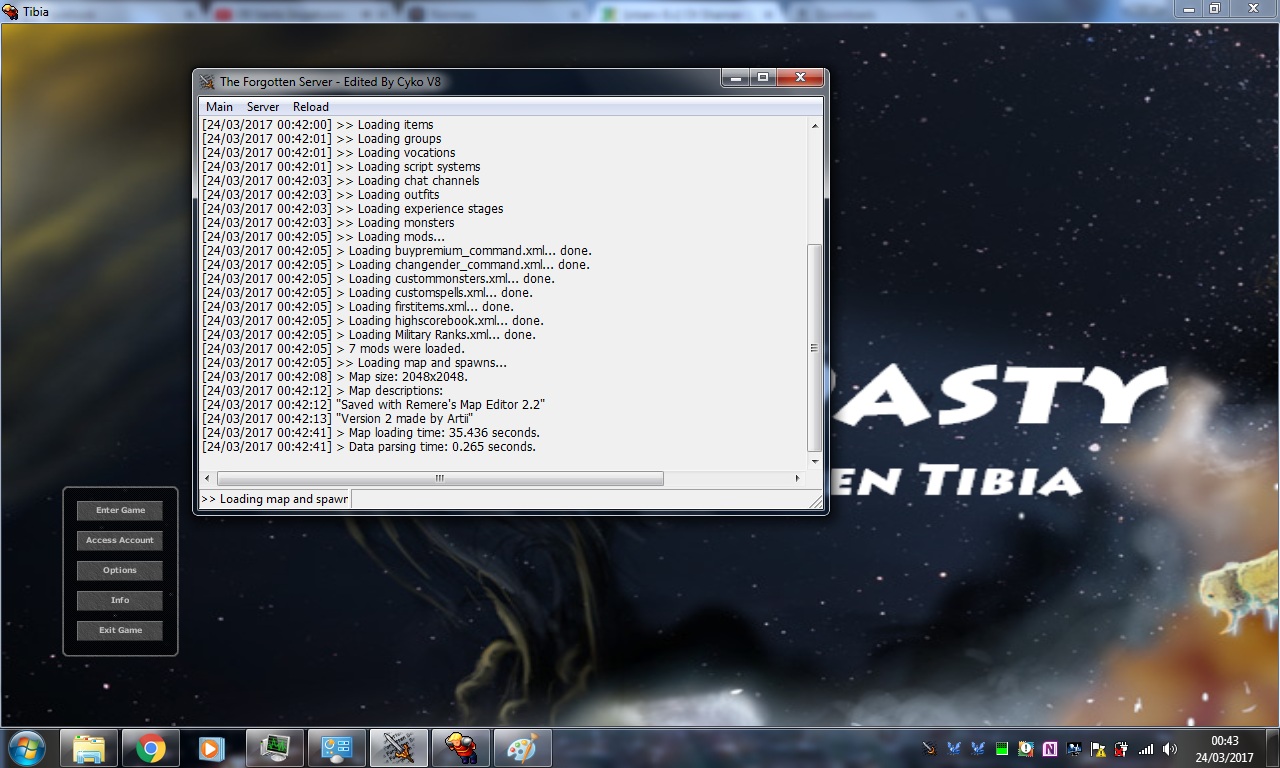Click Enter Game button in Tibia client

click(120, 510)
